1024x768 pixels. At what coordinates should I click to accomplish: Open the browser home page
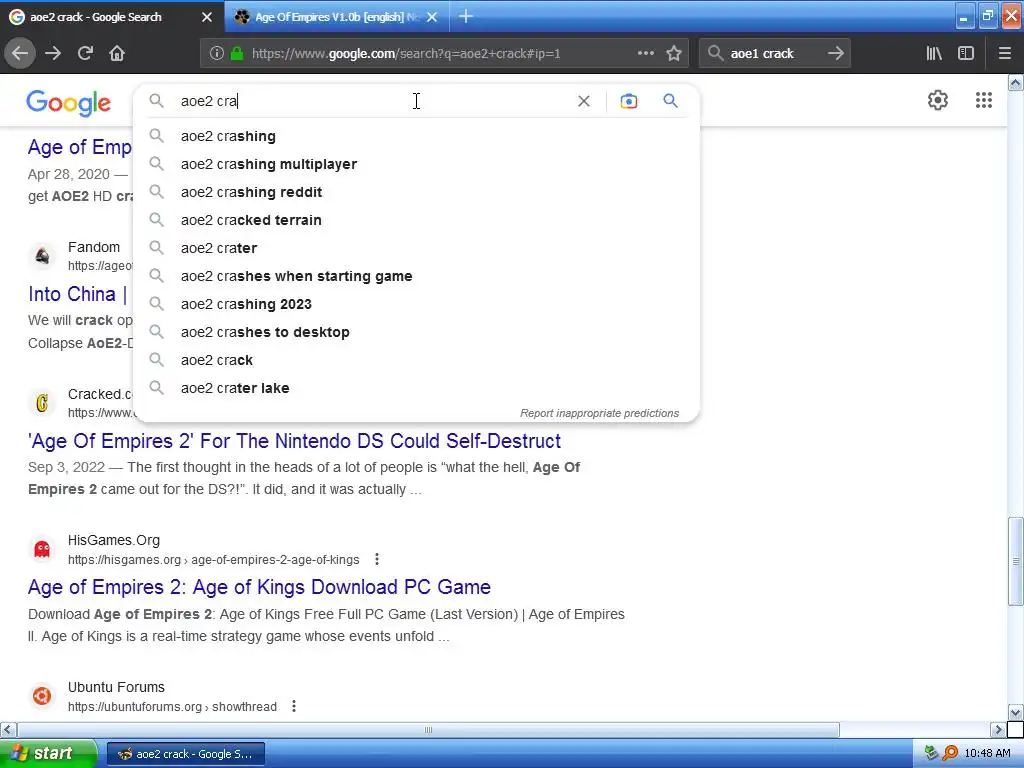[x=117, y=54]
